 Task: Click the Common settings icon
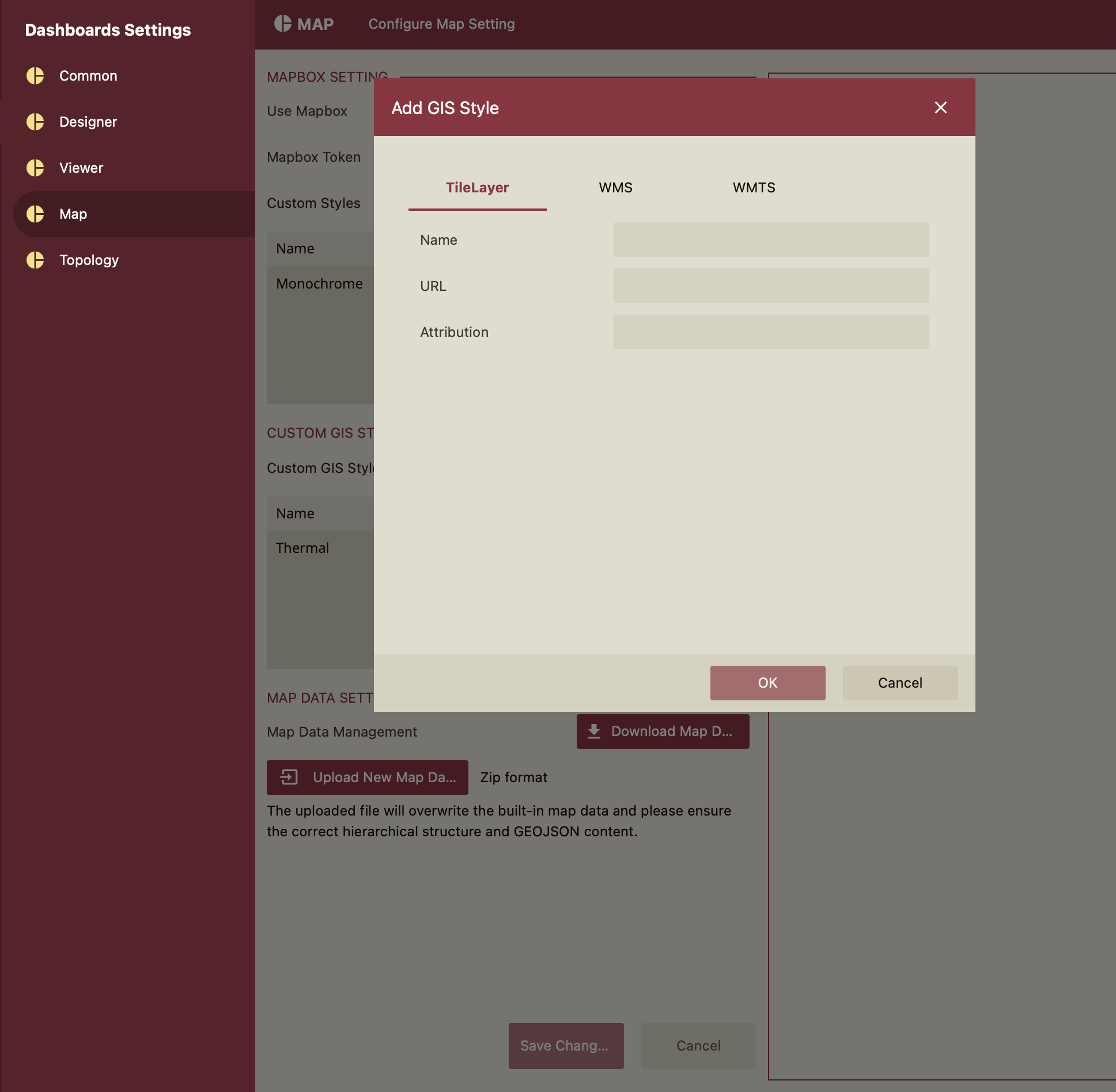pyautogui.click(x=35, y=75)
